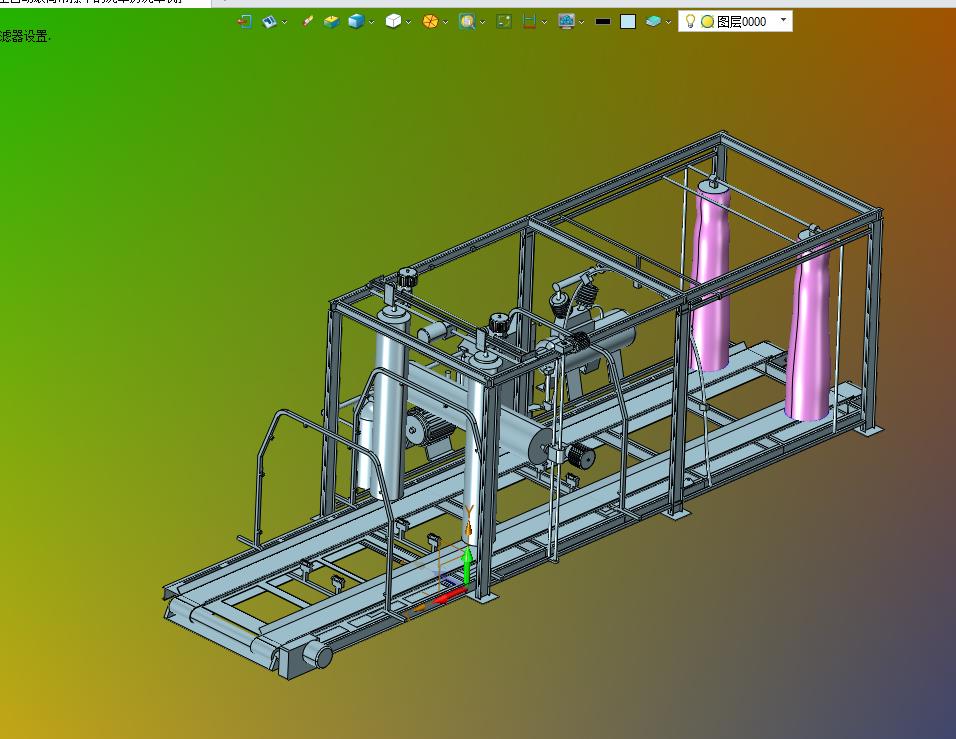Click the exit door icon in toolbar
Screen dimensions: 956x739
pos(244,21)
